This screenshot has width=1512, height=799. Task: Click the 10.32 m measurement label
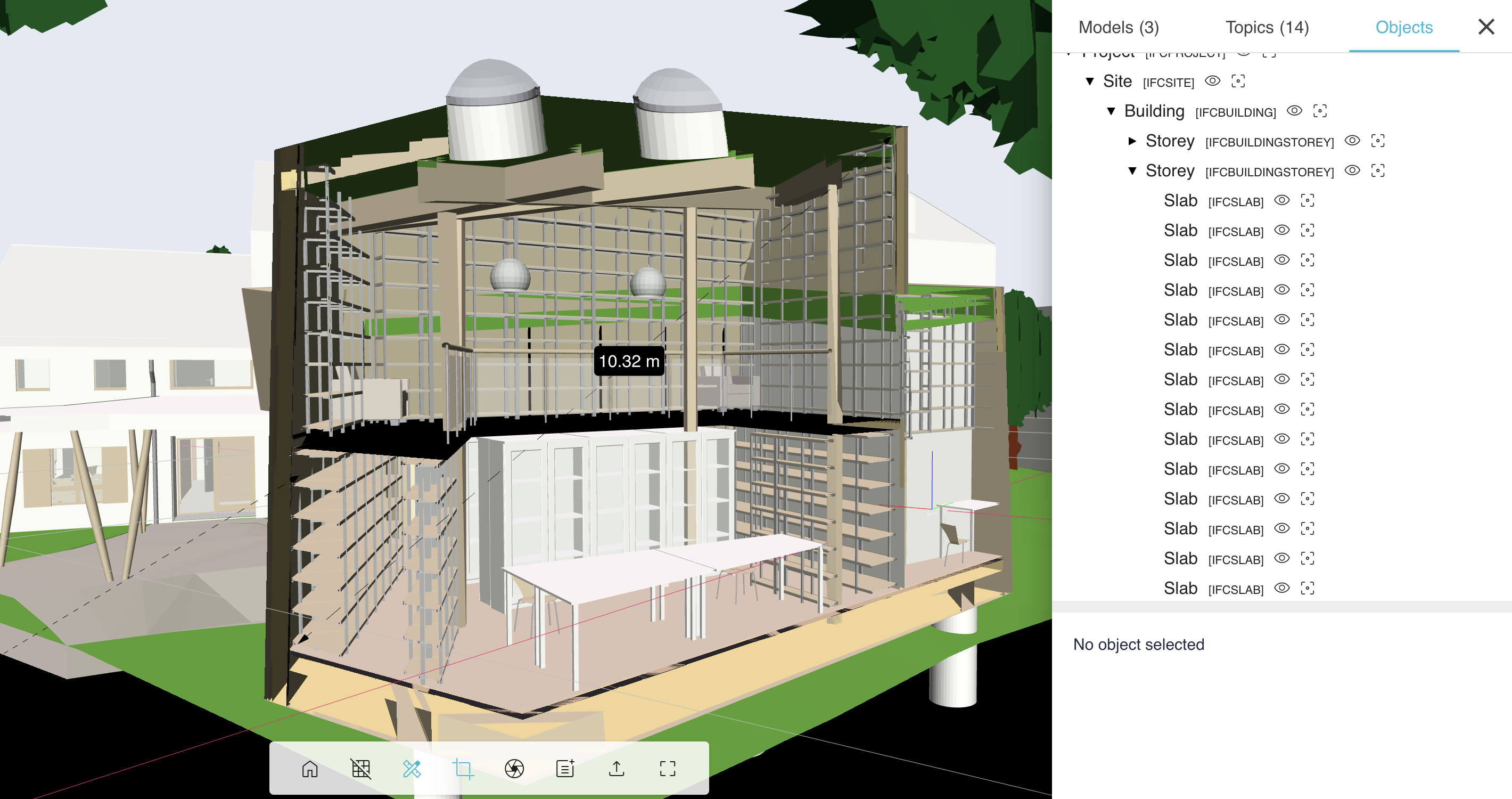tap(629, 361)
